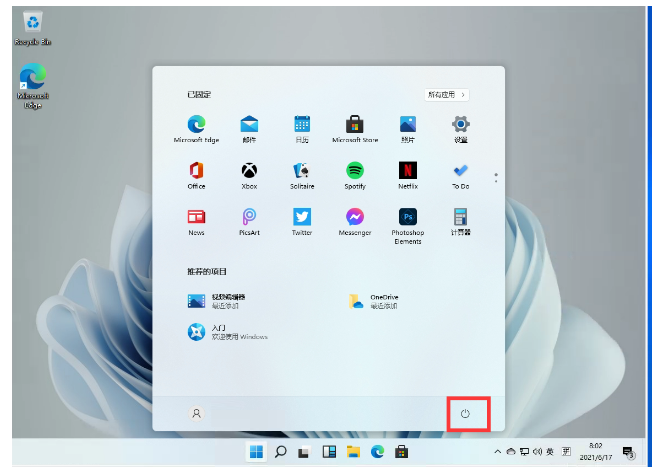
Task: Open the volume control in tray
Action: pos(537,452)
